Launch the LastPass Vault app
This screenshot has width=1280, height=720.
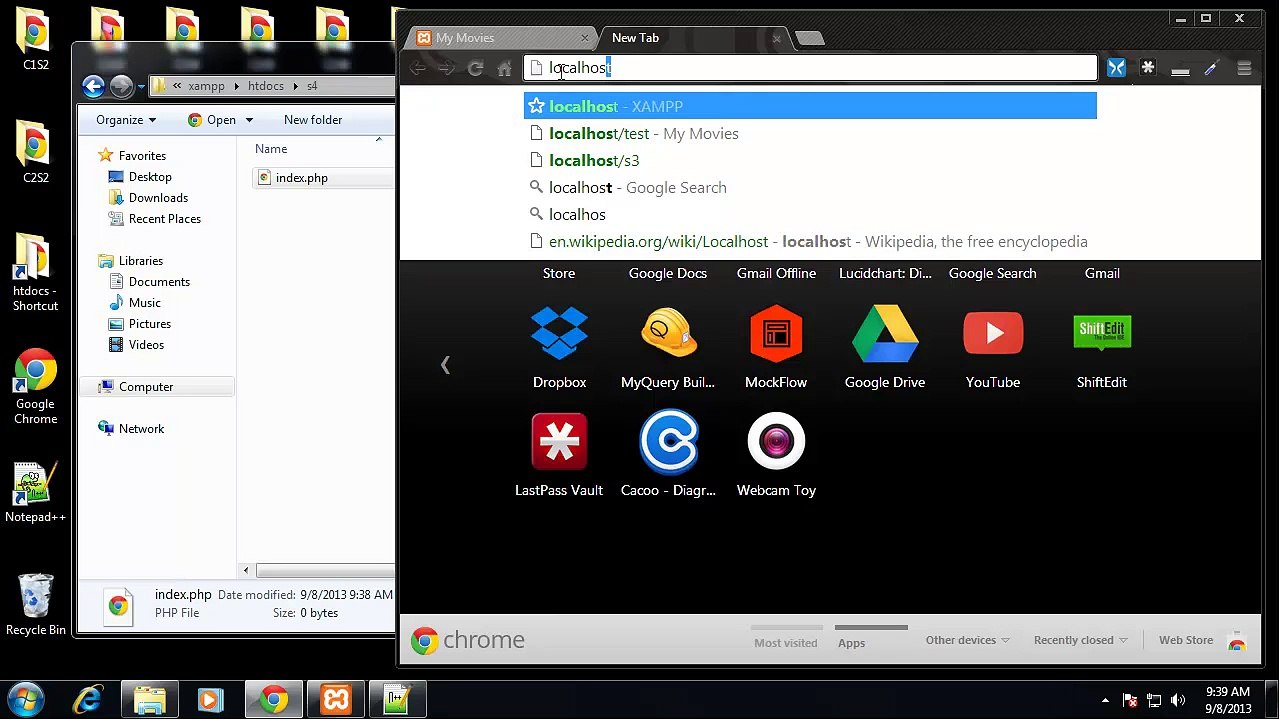click(559, 442)
